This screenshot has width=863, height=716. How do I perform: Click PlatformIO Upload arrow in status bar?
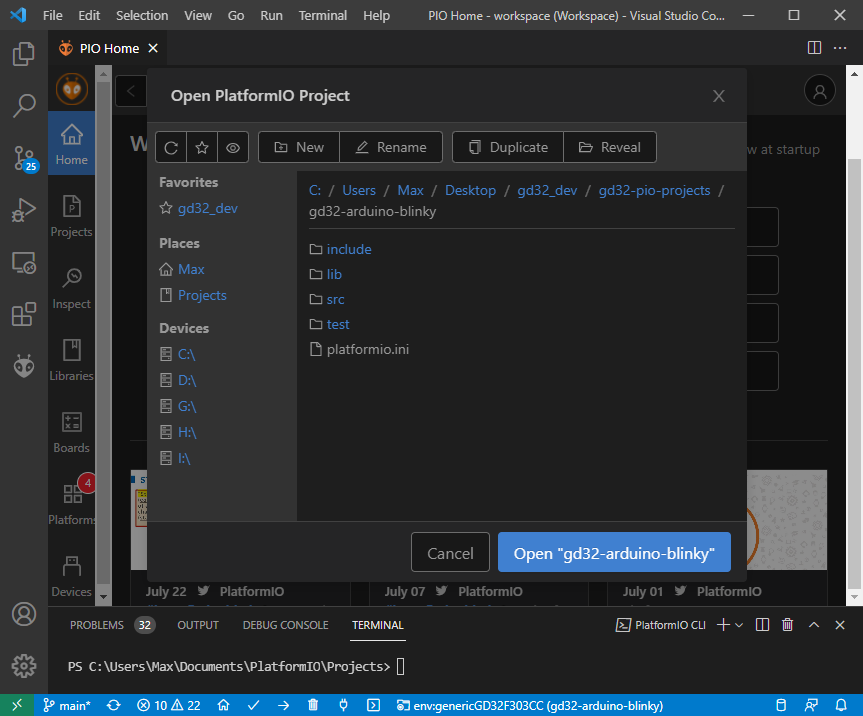tap(283, 705)
